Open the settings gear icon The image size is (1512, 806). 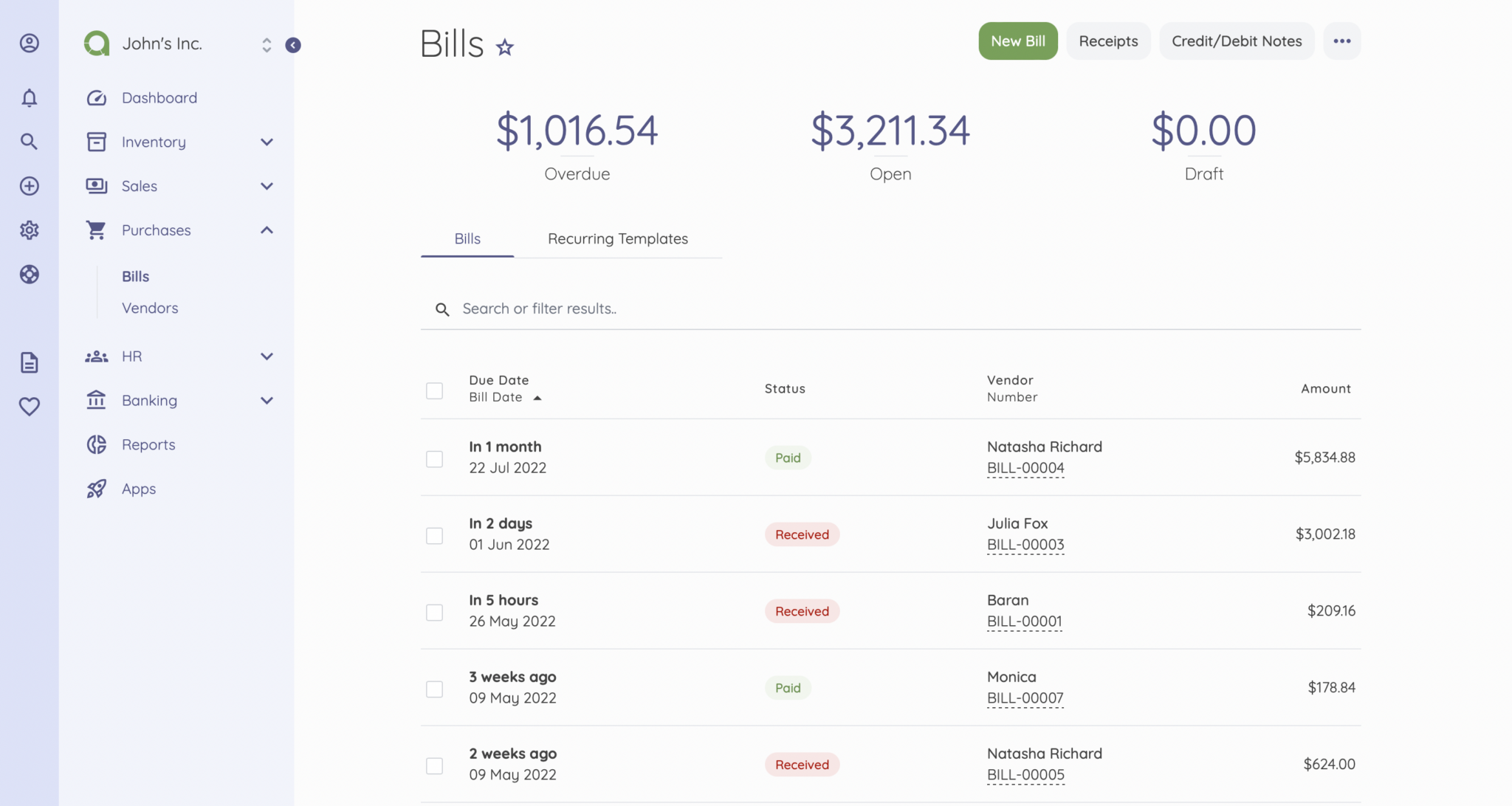[29, 230]
